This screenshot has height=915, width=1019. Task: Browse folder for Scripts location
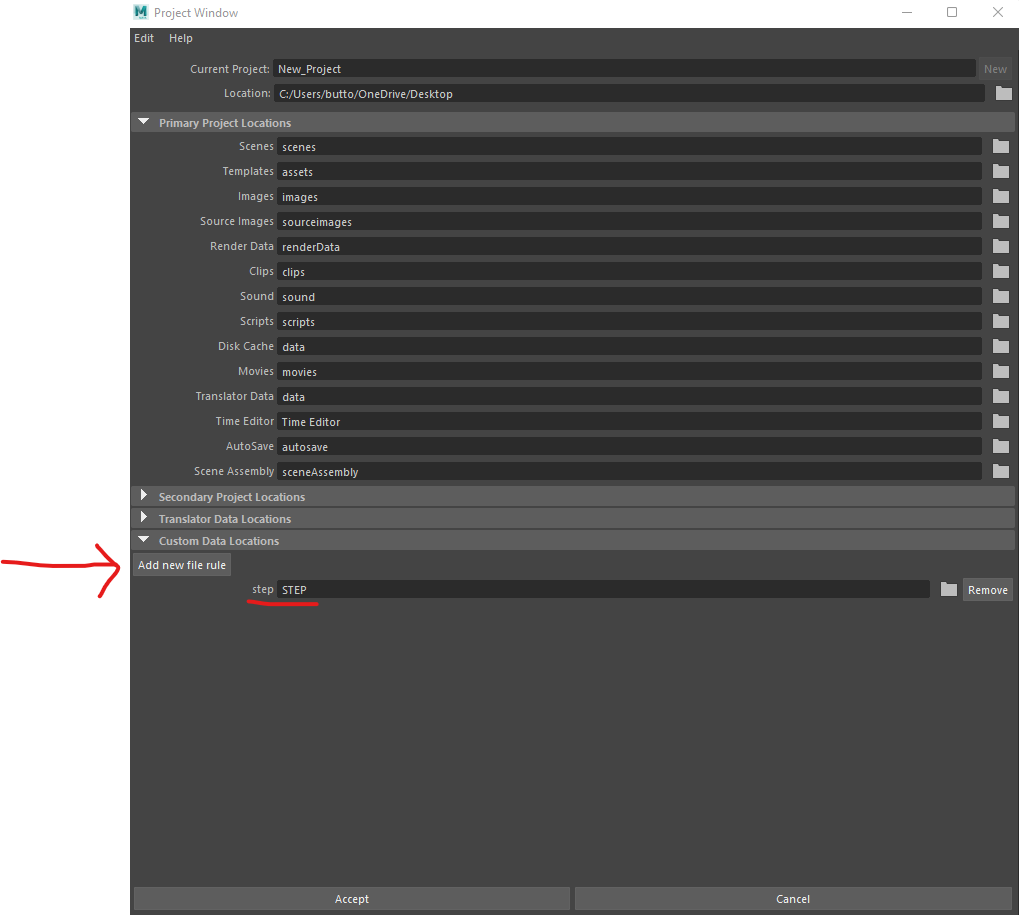1001,322
